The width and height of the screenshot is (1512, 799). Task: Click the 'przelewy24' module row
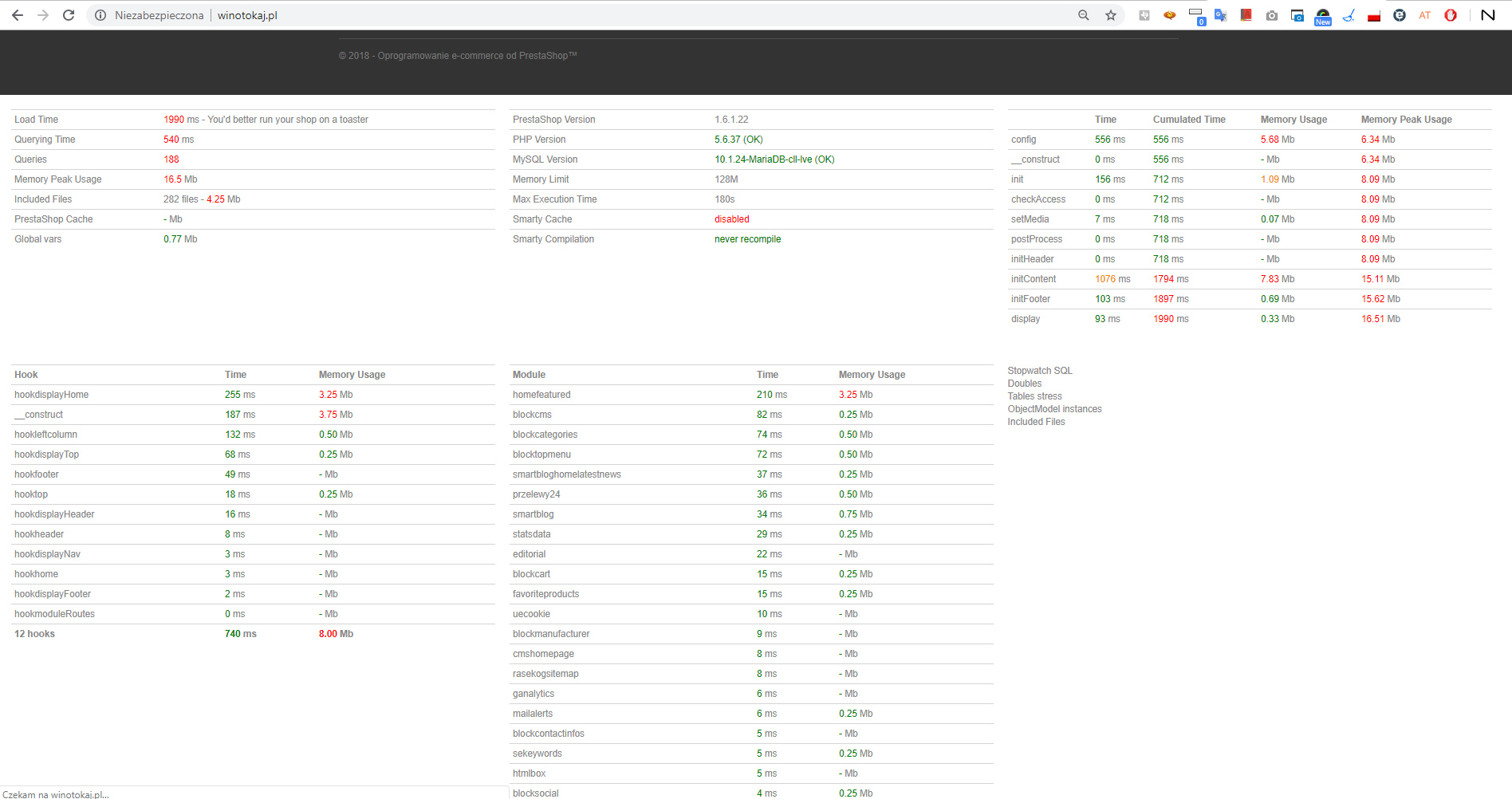pyautogui.click(x=751, y=494)
